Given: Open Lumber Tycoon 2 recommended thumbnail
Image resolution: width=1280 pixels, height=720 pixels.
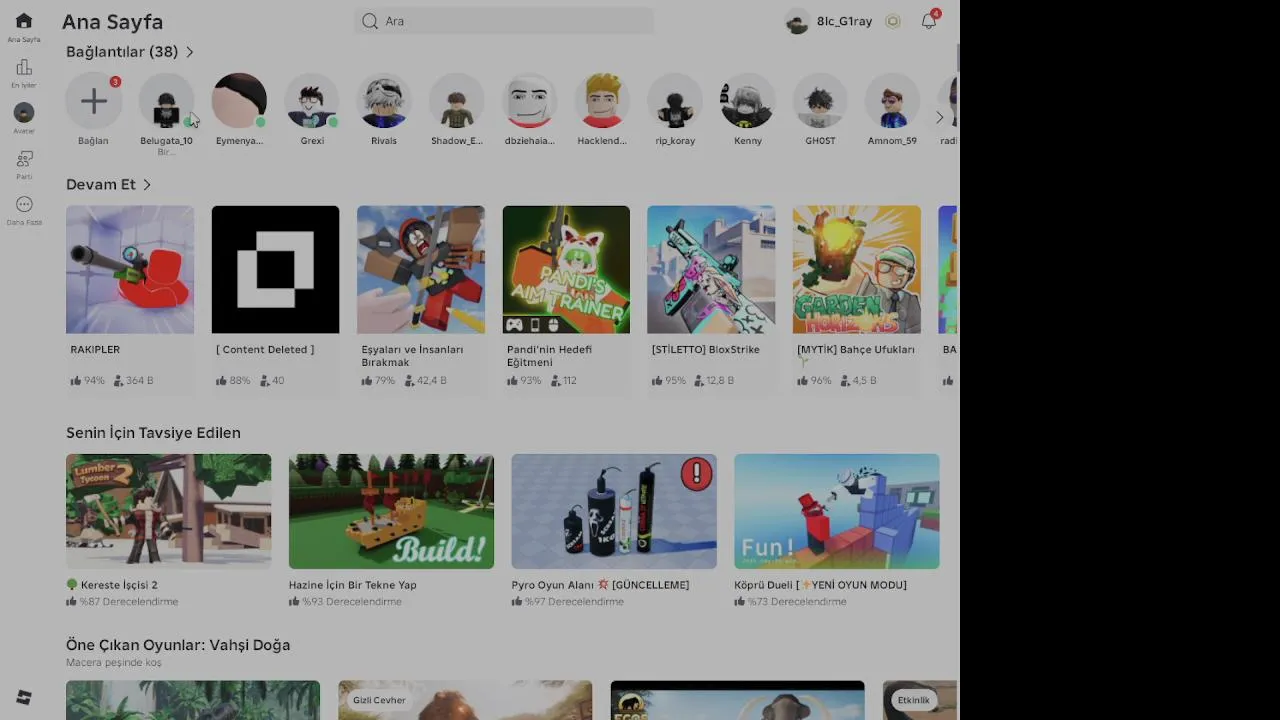Looking at the screenshot, I should 168,511.
